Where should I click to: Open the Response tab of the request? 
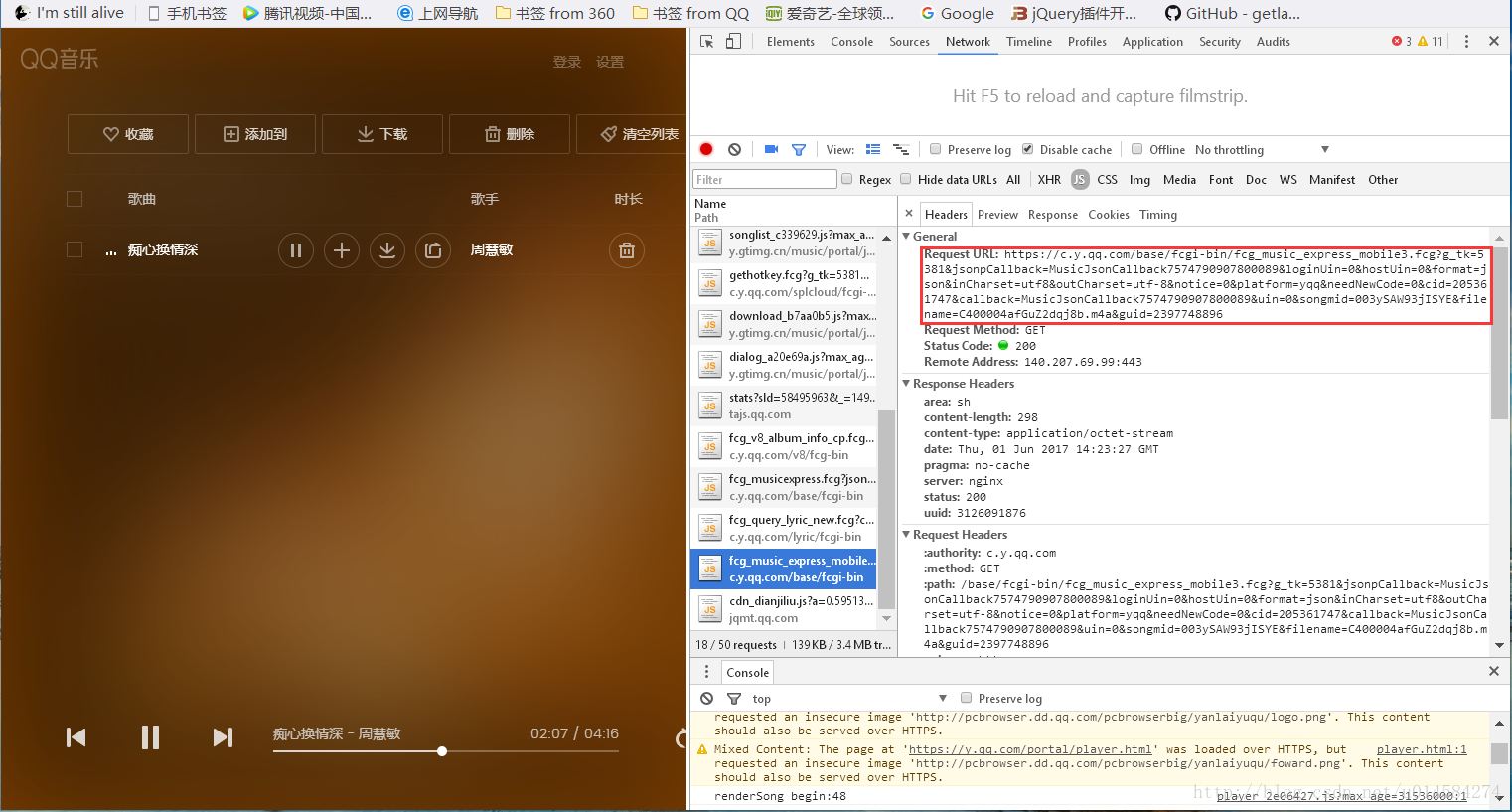pyautogui.click(x=1053, y=215)
